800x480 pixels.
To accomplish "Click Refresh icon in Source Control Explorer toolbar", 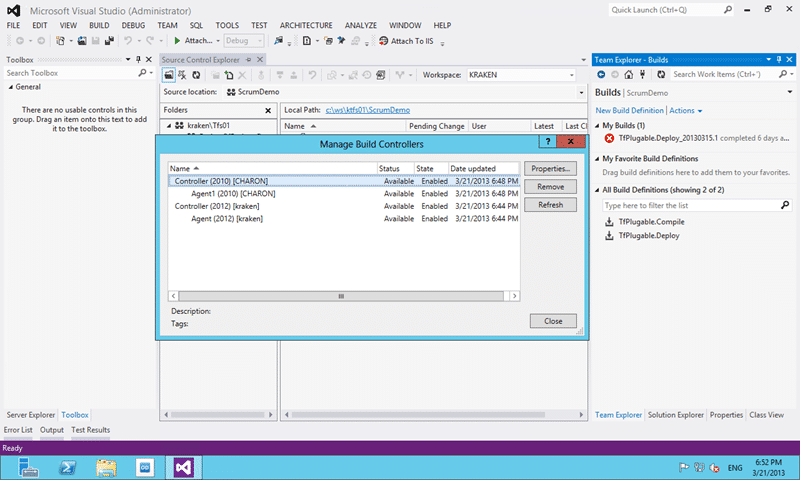I will [196, 75].
